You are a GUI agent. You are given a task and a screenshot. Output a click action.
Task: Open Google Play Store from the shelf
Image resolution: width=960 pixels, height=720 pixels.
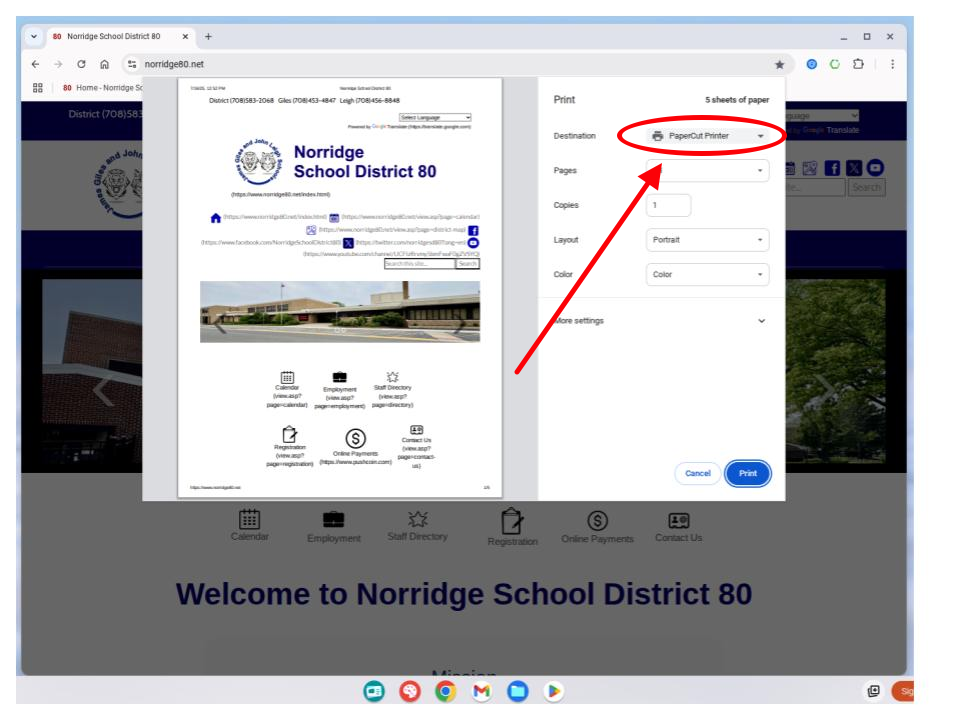coord(553,691)
